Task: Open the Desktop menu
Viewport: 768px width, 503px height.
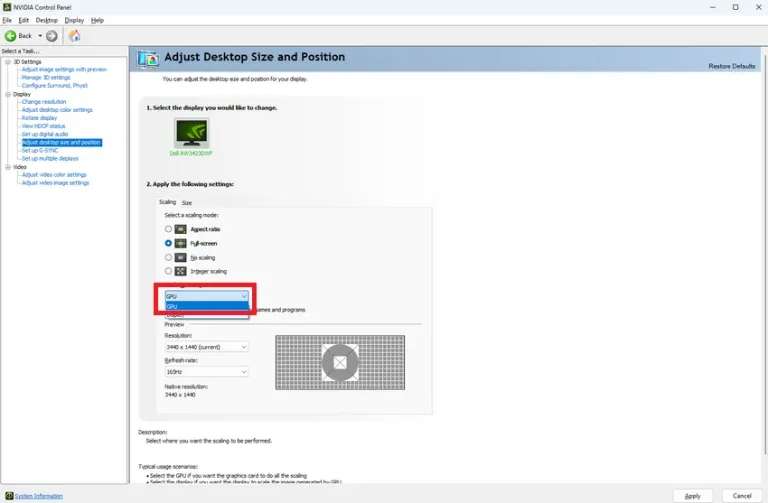Action: tap(47, 20)
